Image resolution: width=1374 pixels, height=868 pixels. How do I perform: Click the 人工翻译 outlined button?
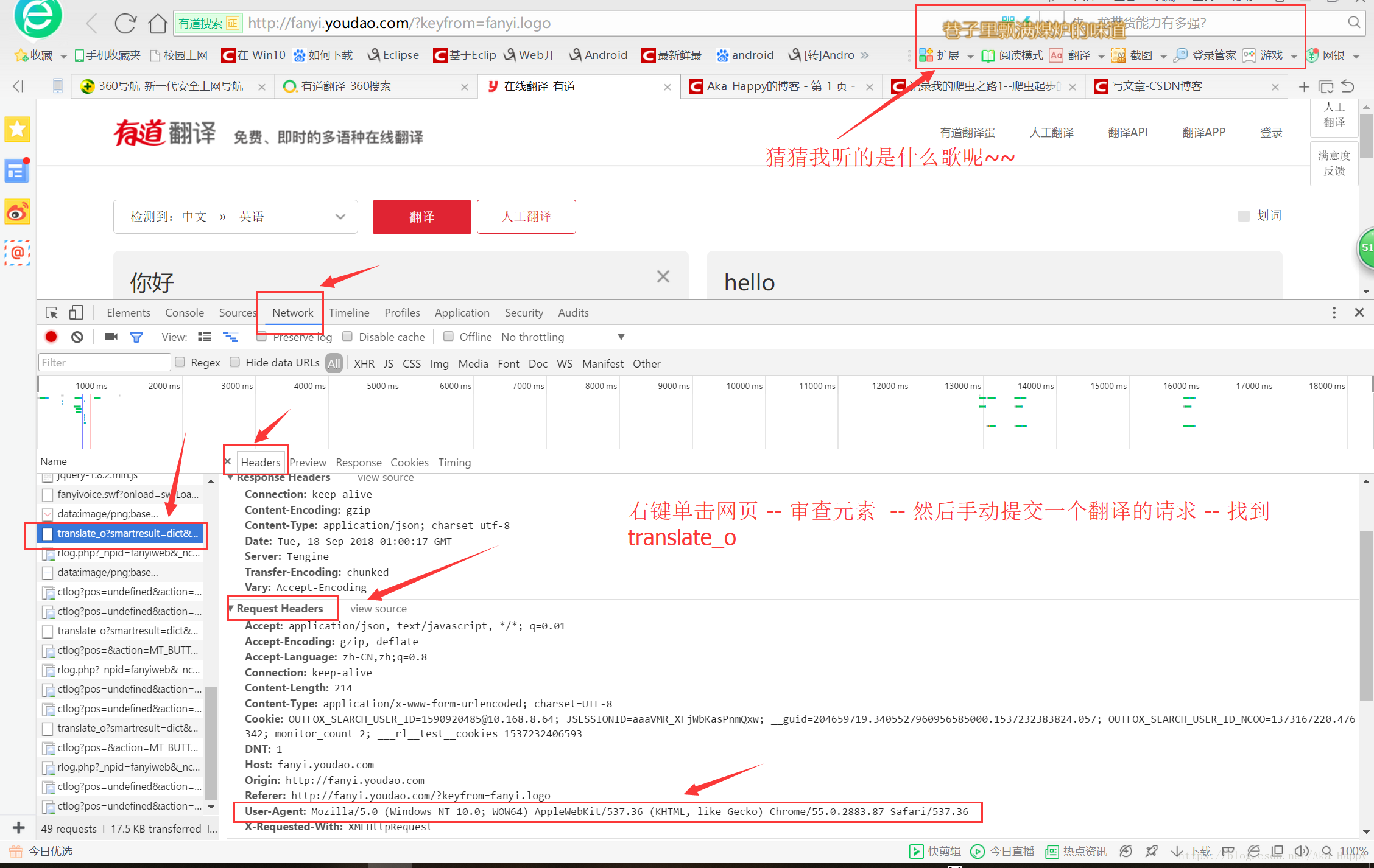pos(526,217)
